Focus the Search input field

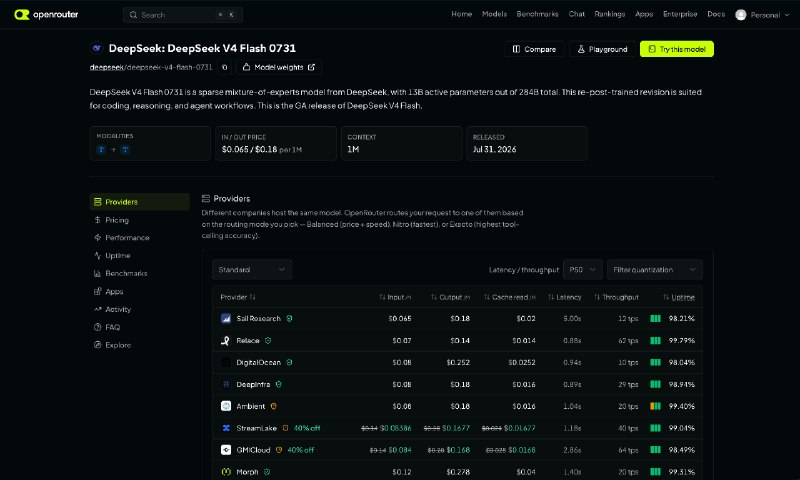click(183, 15)
